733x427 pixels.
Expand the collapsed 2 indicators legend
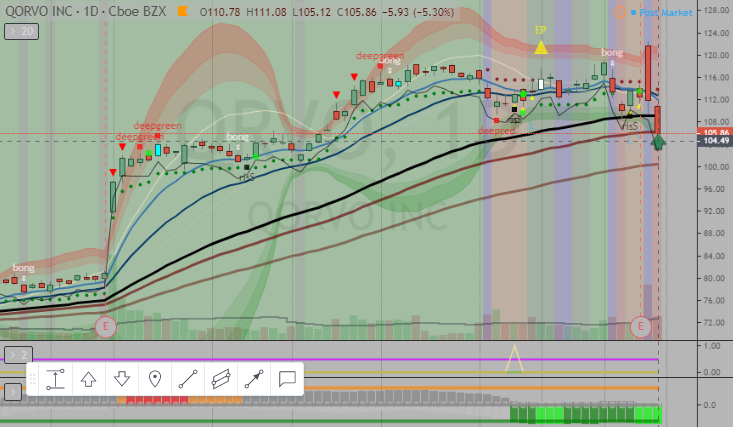16,355
